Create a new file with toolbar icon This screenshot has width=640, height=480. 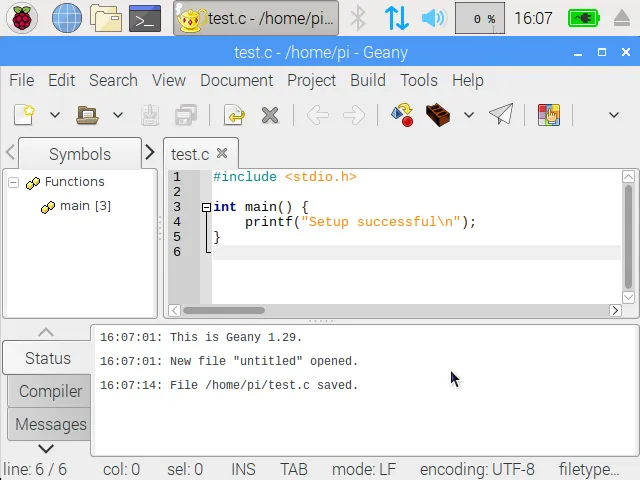click(x=24, y=115)
